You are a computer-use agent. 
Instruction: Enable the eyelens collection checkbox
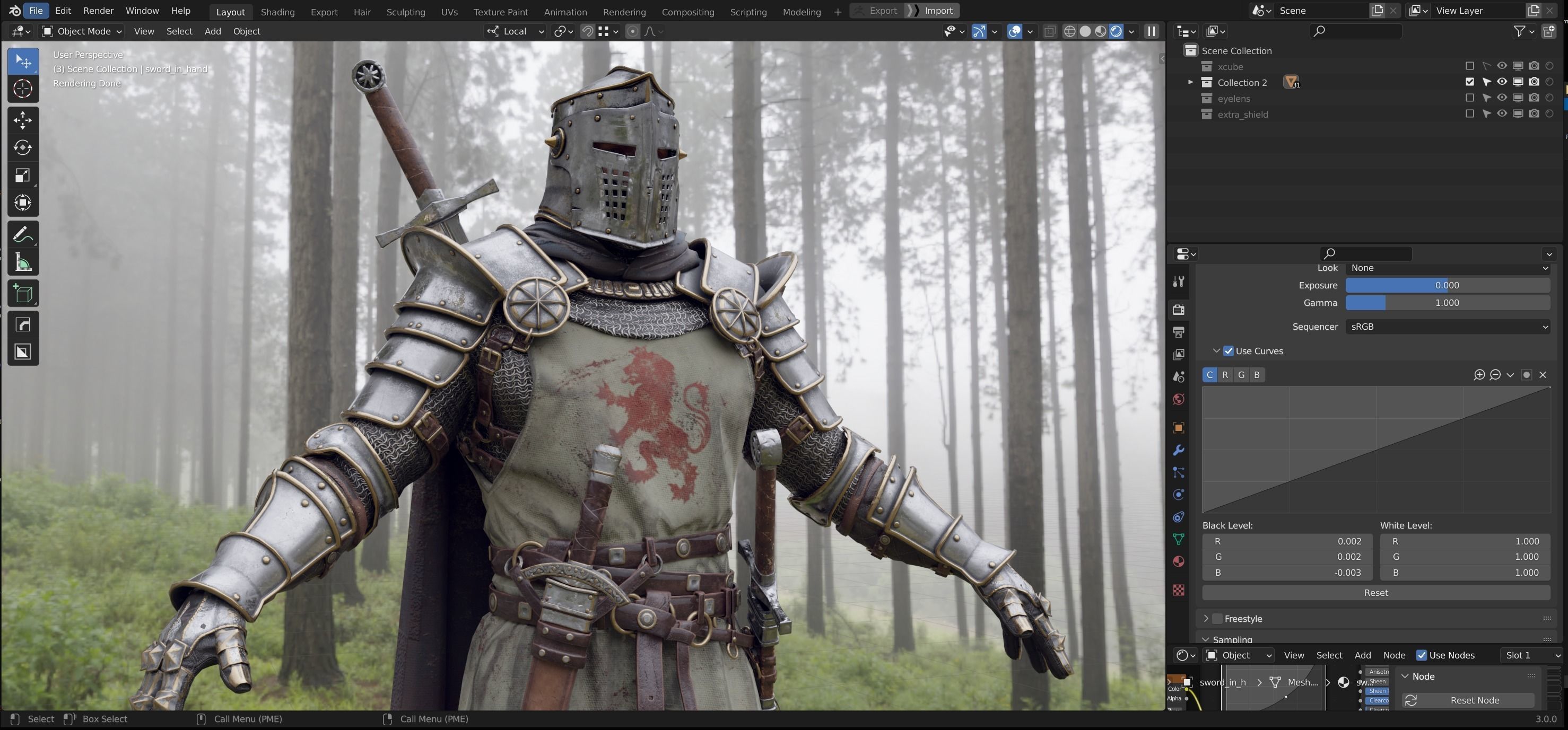click(x=1469, y=98)
